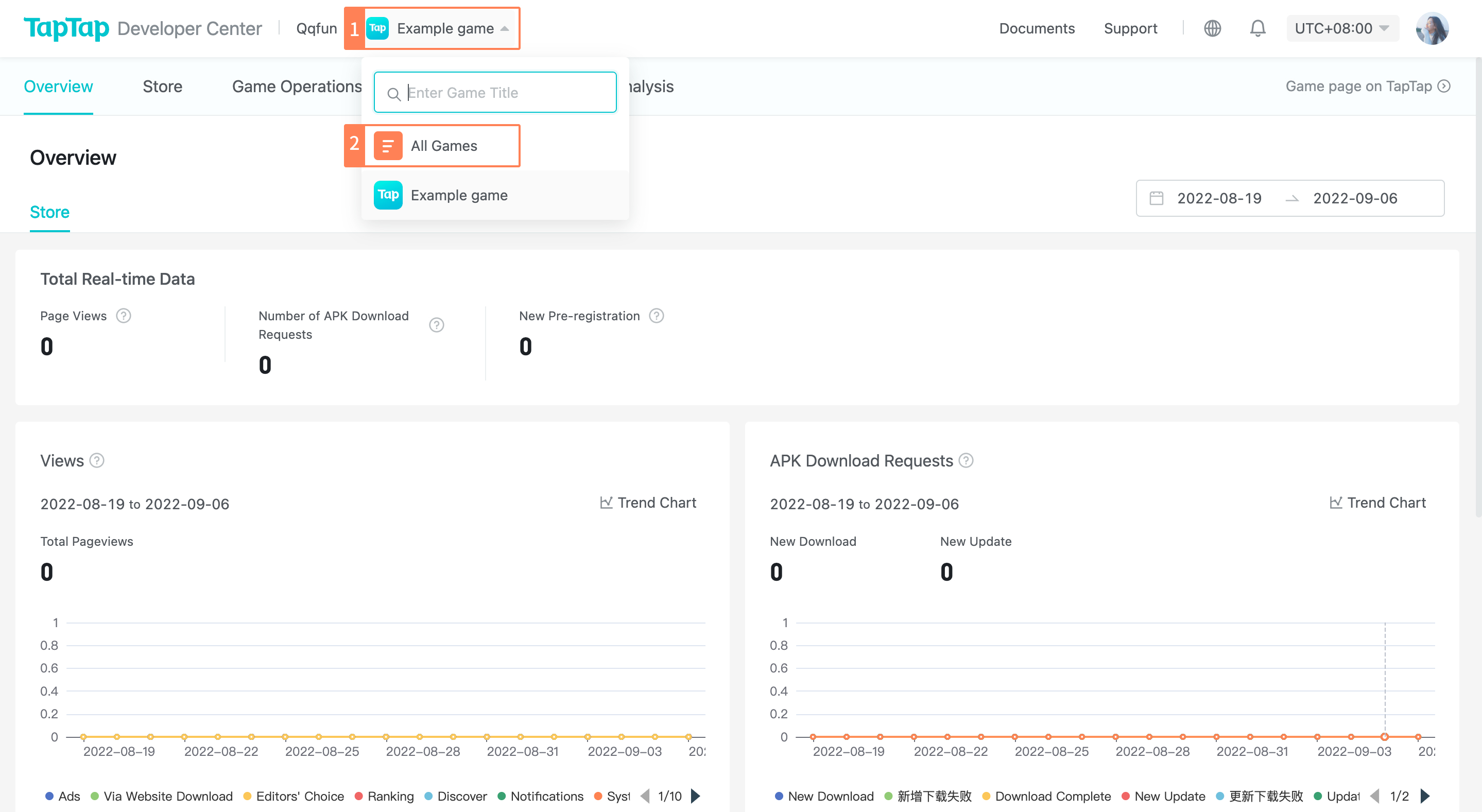This screenshot has width=1482, height=812.
Task: Click the TapTap logo
Action: click(x=66, y=28)
